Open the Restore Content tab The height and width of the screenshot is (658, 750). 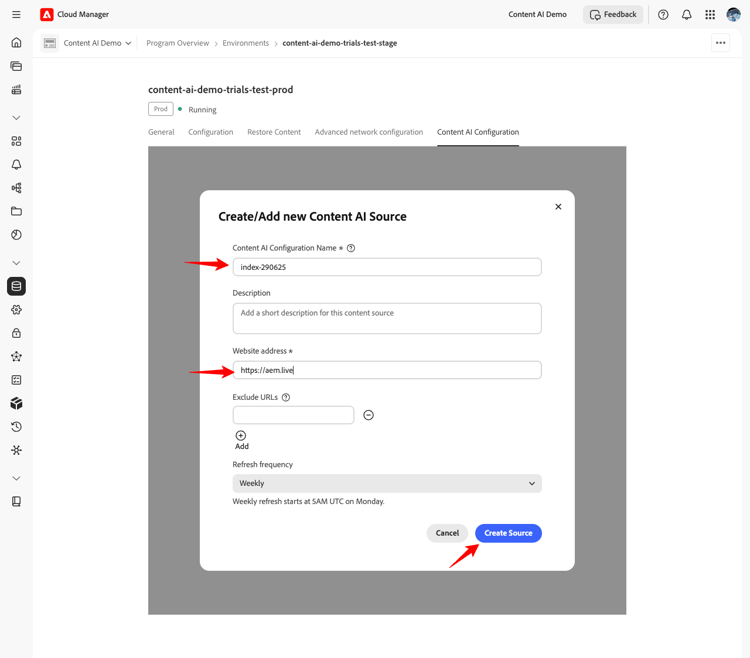274,132
